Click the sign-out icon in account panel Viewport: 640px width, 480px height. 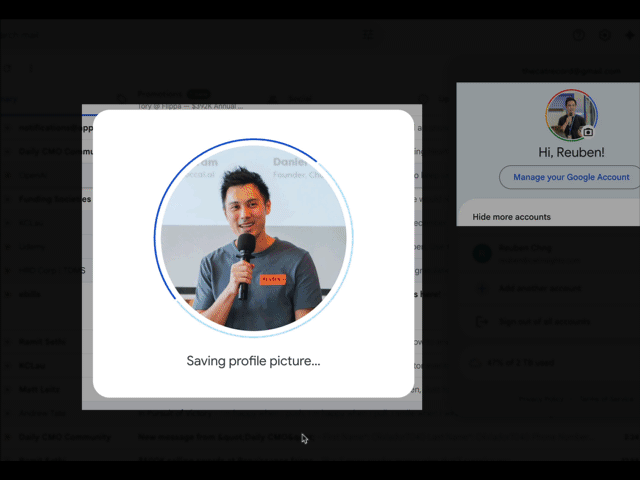[482, 322]
